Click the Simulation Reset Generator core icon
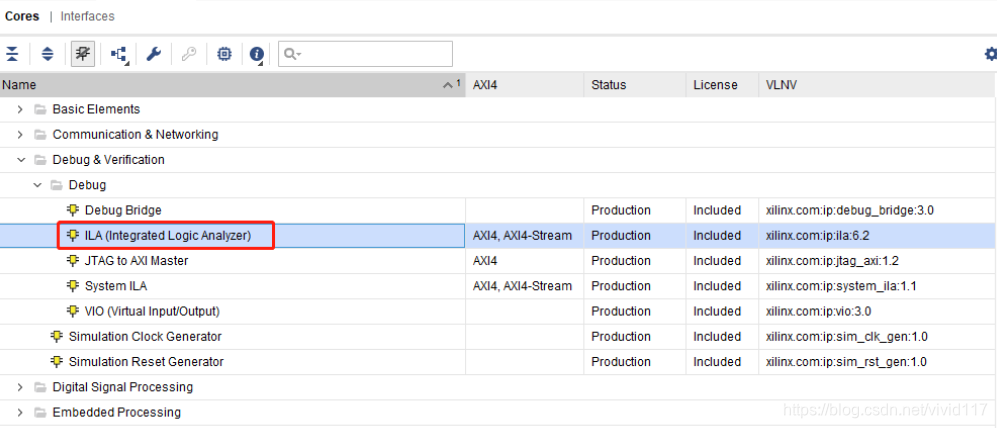 pos(57,361)
